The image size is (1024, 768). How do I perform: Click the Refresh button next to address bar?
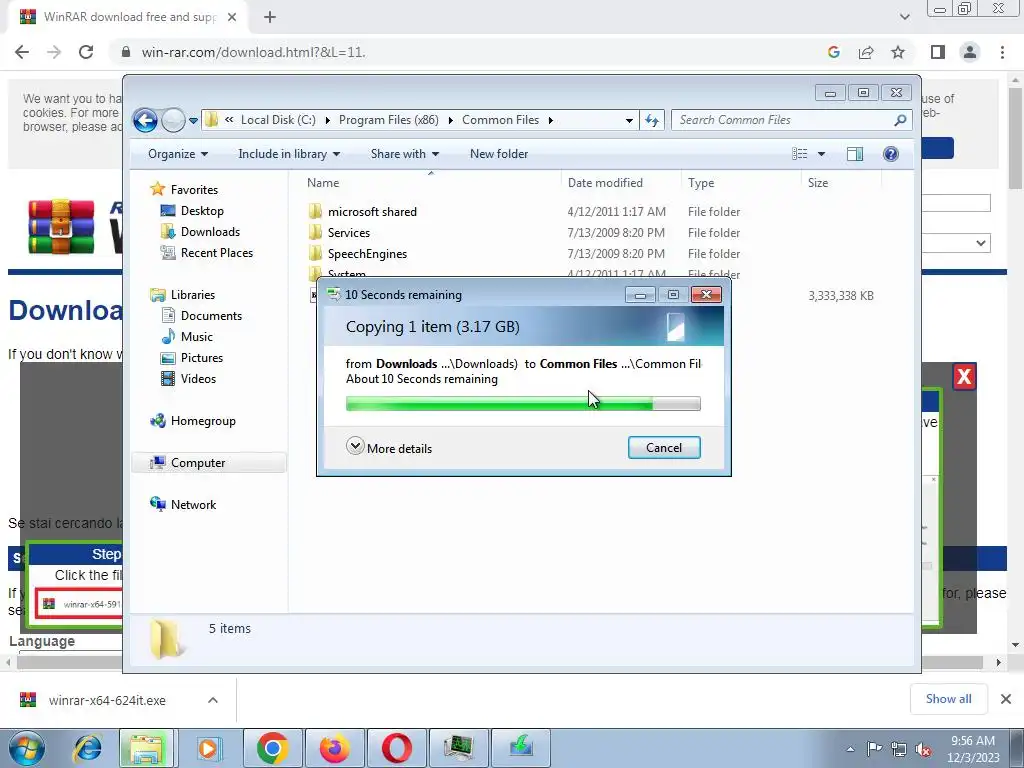[x=652, y=120]
